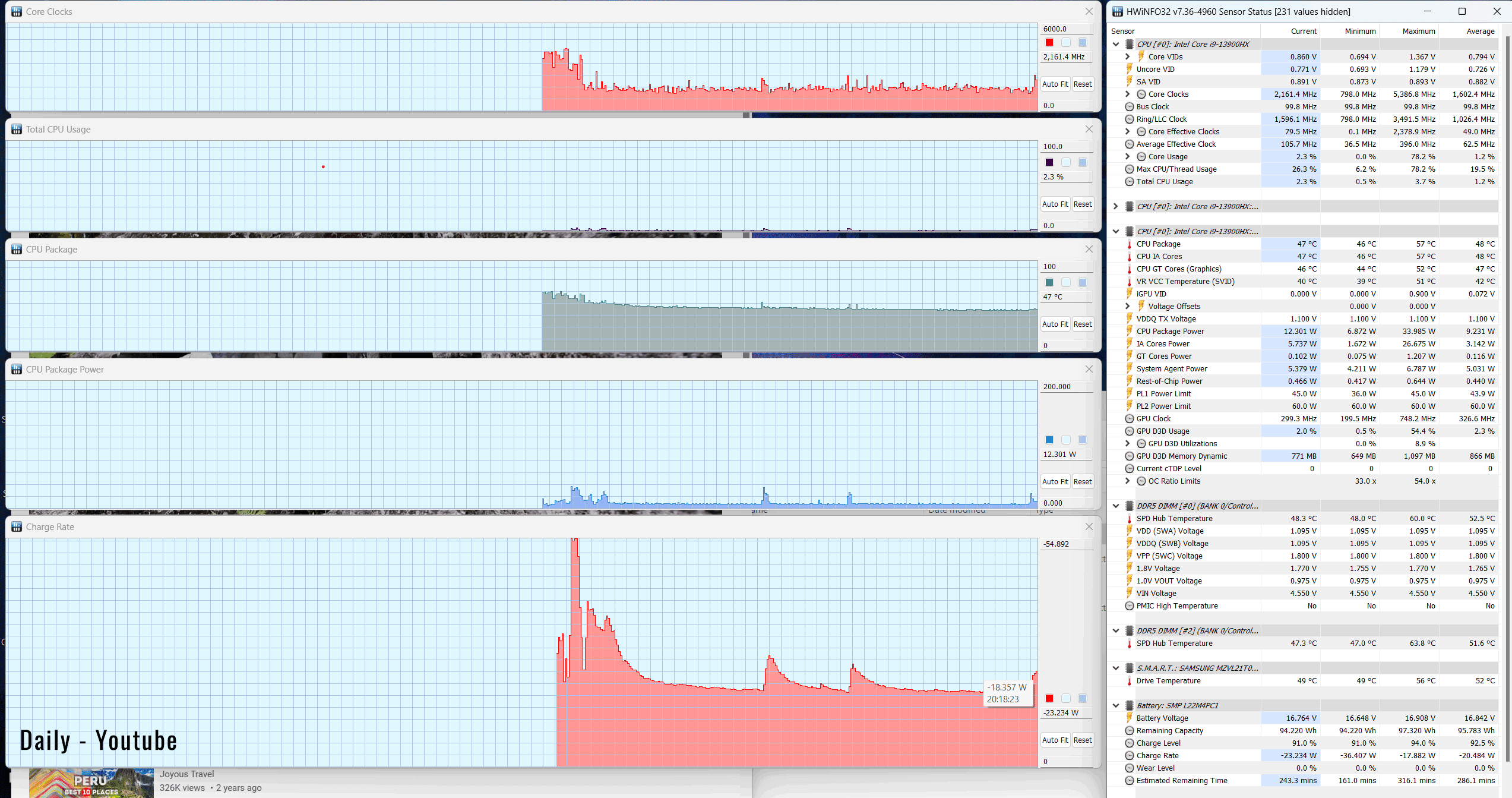The height and width of the screenshot is (798, 1512).
Task: Click the blue color swatch in CPU Package Power graph
Action: point(1049,440)
